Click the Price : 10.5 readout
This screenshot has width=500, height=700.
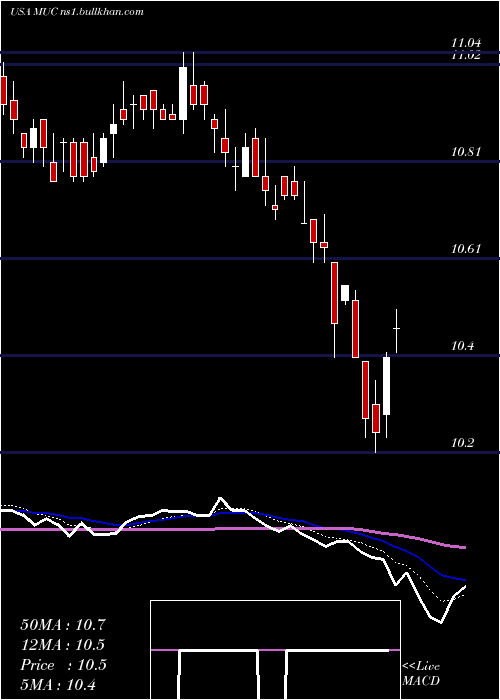[x=63, y=665]
